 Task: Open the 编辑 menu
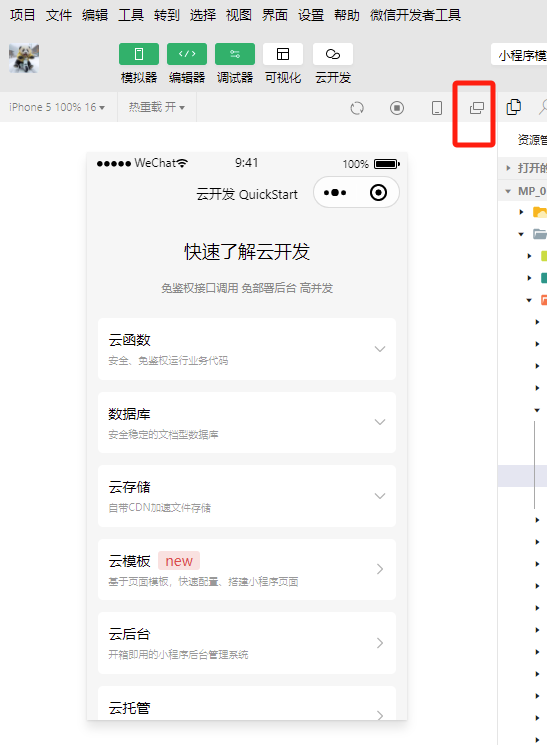(x=95, y=15)
